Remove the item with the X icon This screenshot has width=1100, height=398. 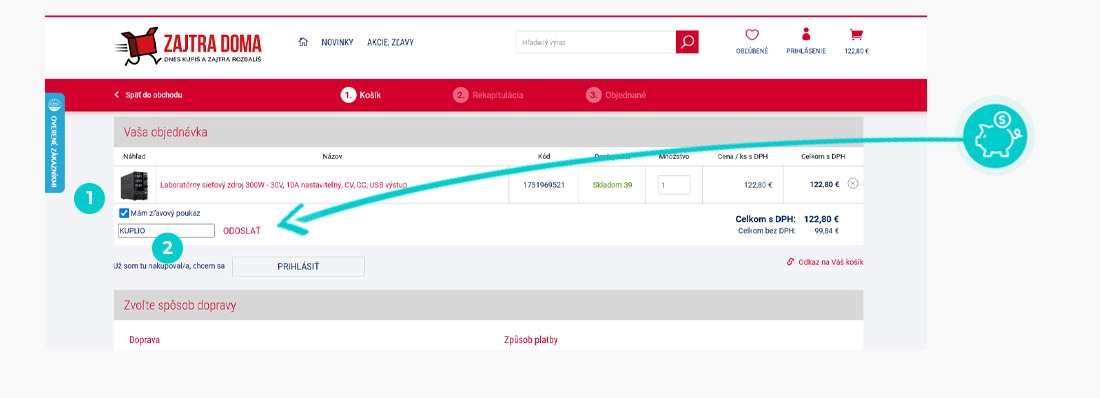[852, 183]
